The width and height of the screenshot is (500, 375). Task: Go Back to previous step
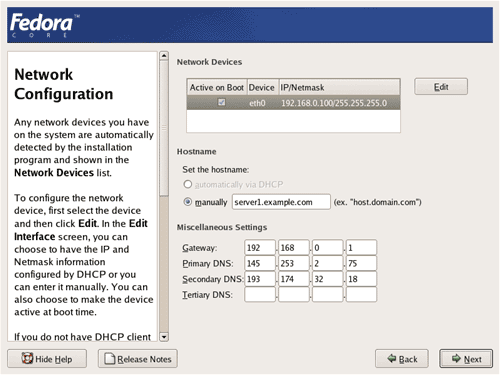click(x=402, y=359)
